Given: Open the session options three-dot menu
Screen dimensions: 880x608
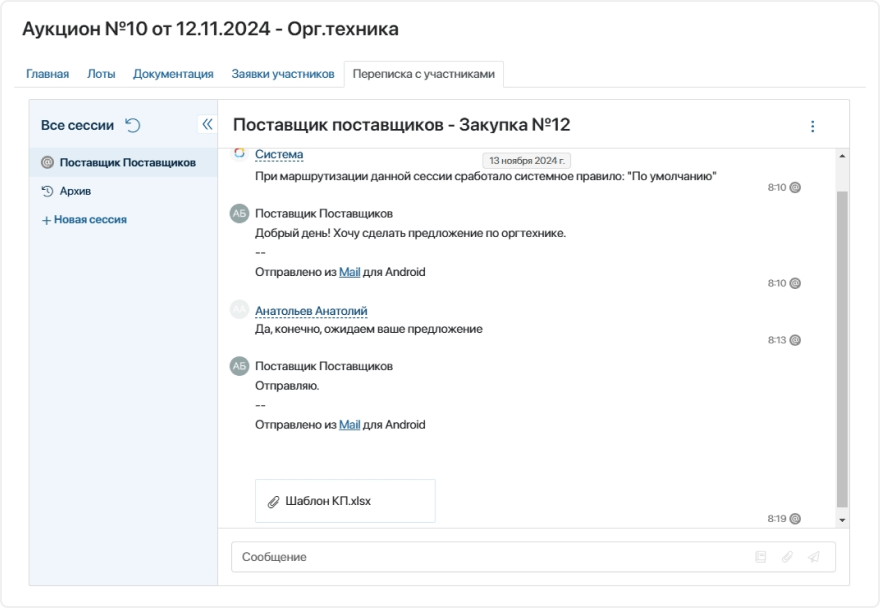Looking at the screenshot, I should [812, 125].
